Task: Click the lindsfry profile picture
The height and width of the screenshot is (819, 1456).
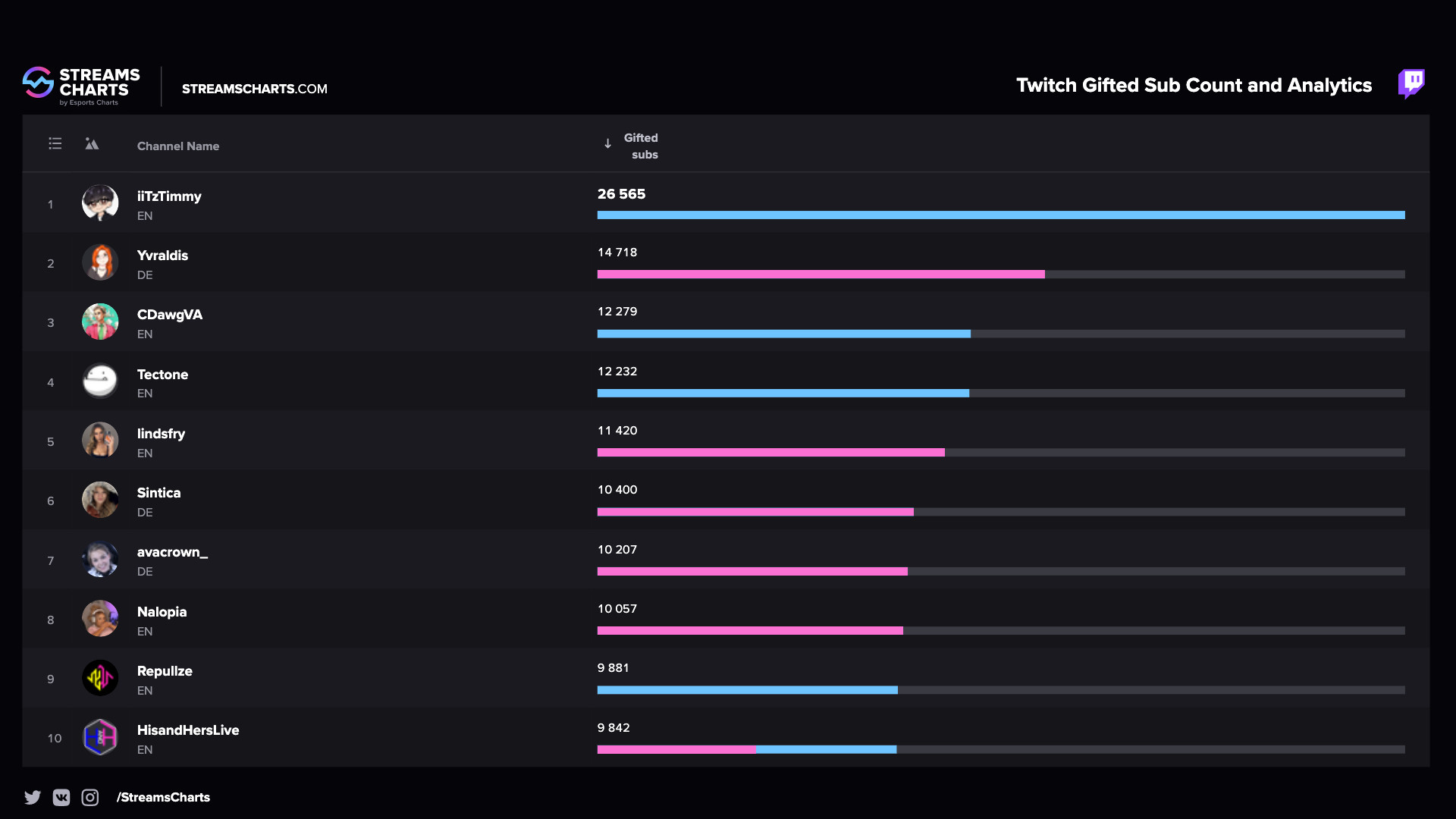Action: [100, 441]
